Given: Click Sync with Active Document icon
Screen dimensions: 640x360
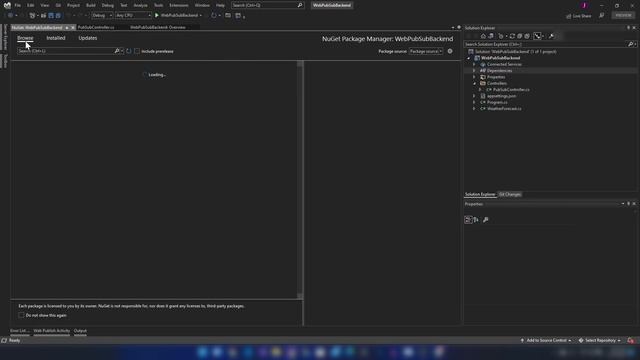Looking at the screenshot, I should point(512,36).
